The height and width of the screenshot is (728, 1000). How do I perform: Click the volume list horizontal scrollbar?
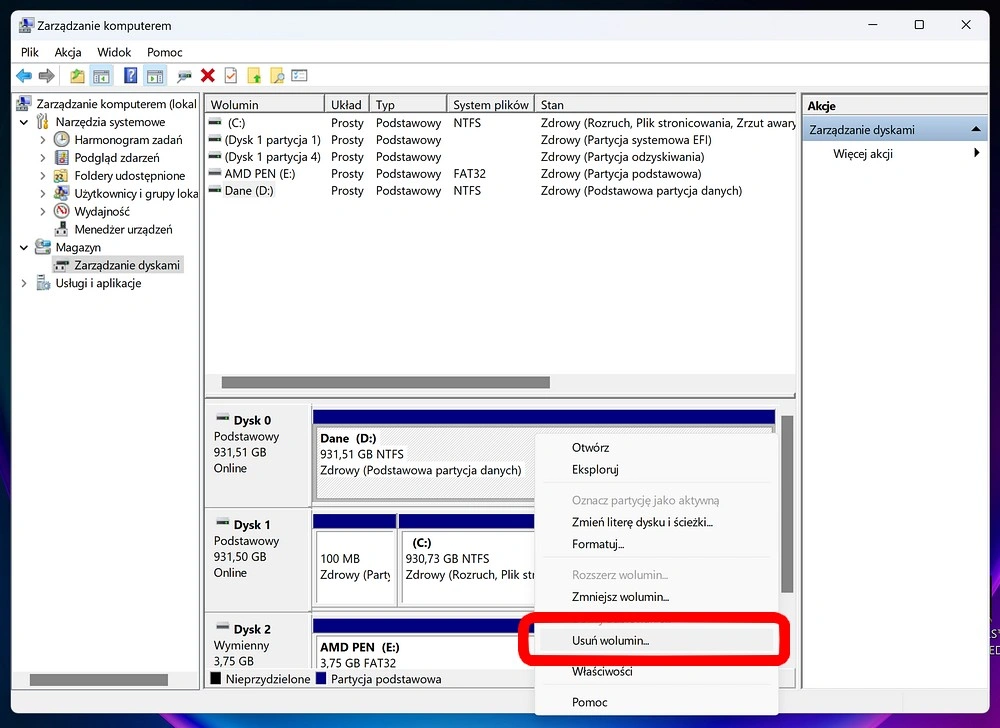pyautogui.click(x=385, y=382)
